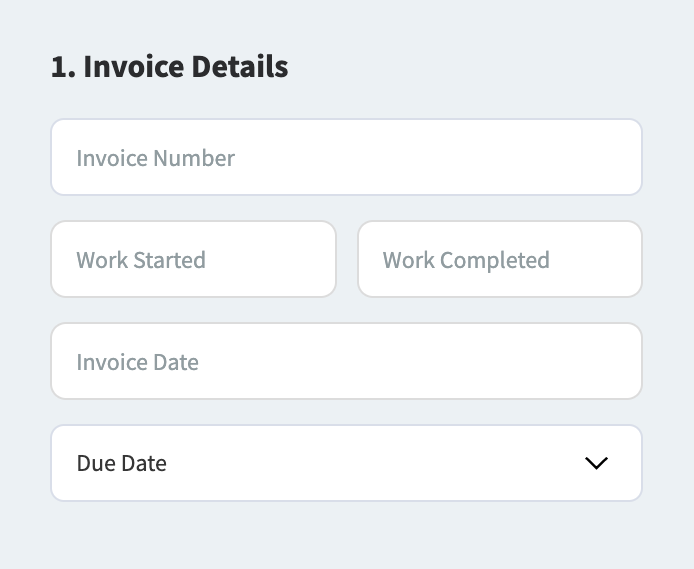Click the 'Work Completed' placeholder text
The height and width of the screenshot is (569, 694).
[466, 260]
